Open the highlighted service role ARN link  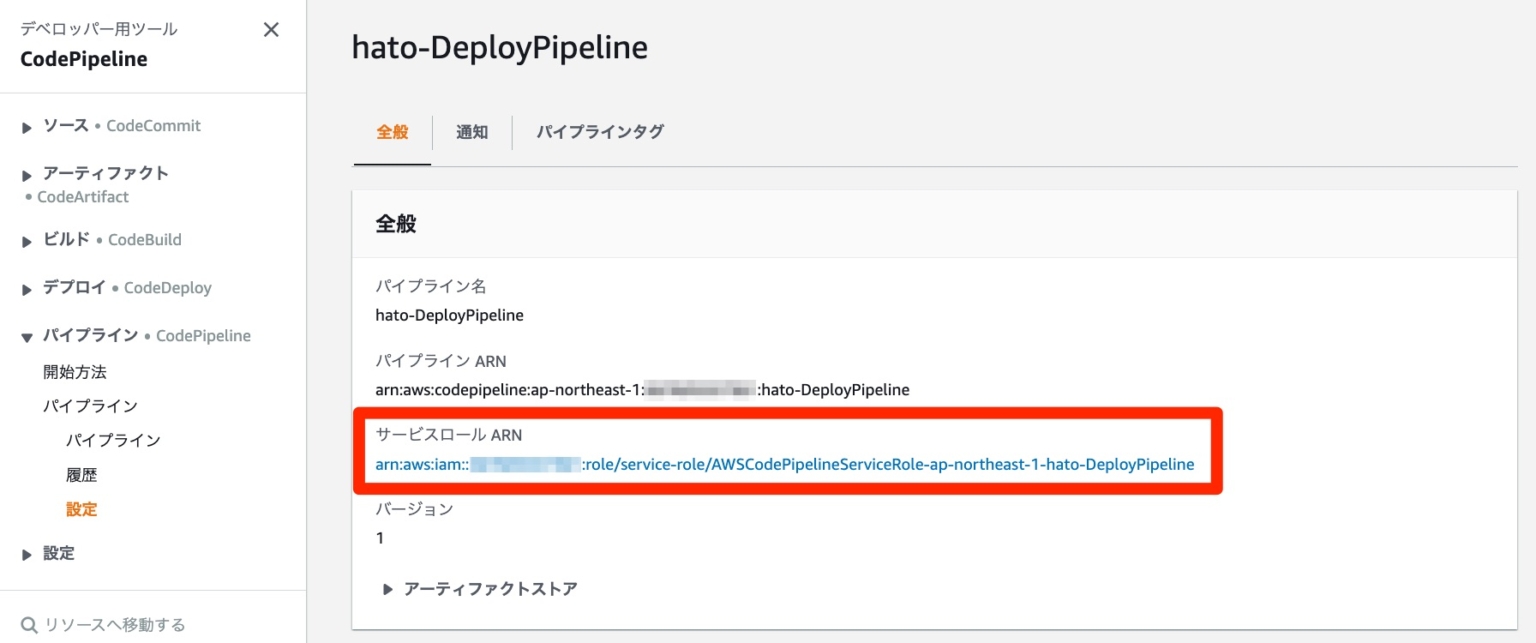pyautogui.click(x=785, y=464)
